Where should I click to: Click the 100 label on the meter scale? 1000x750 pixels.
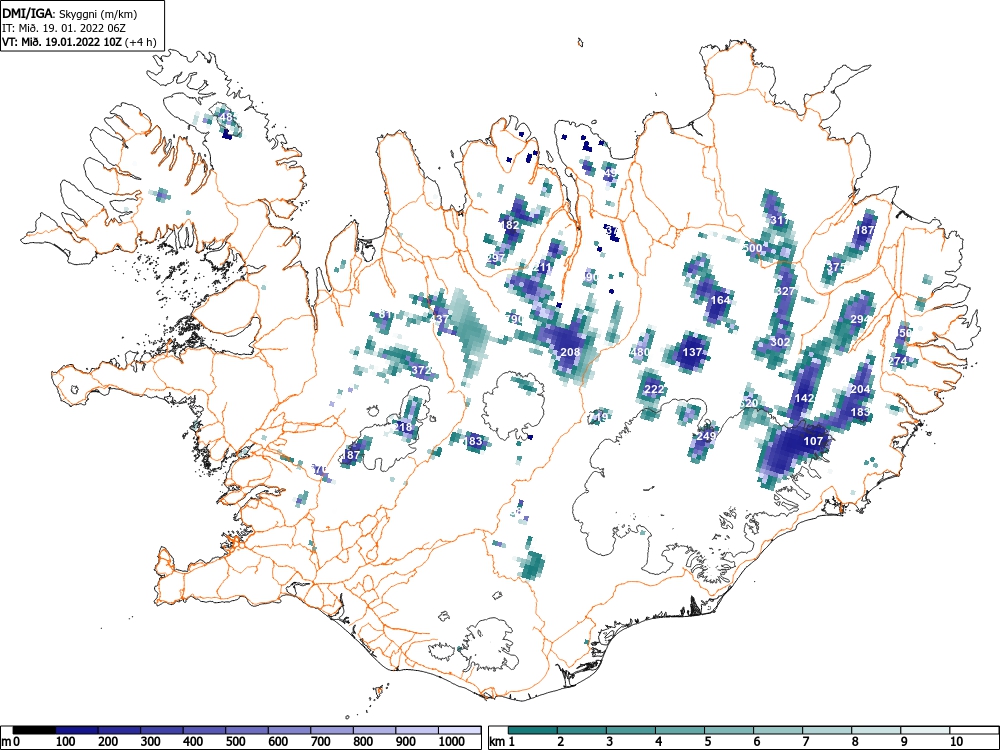click(x=66, y=742)
